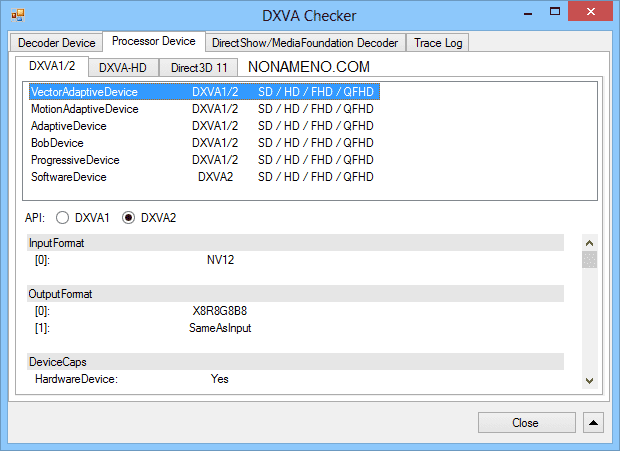620x451 pixels.
Task: Open the DirectShow/MediaFoundation Decoder tab
Action: pyautogui.click(x=305, y=43)
